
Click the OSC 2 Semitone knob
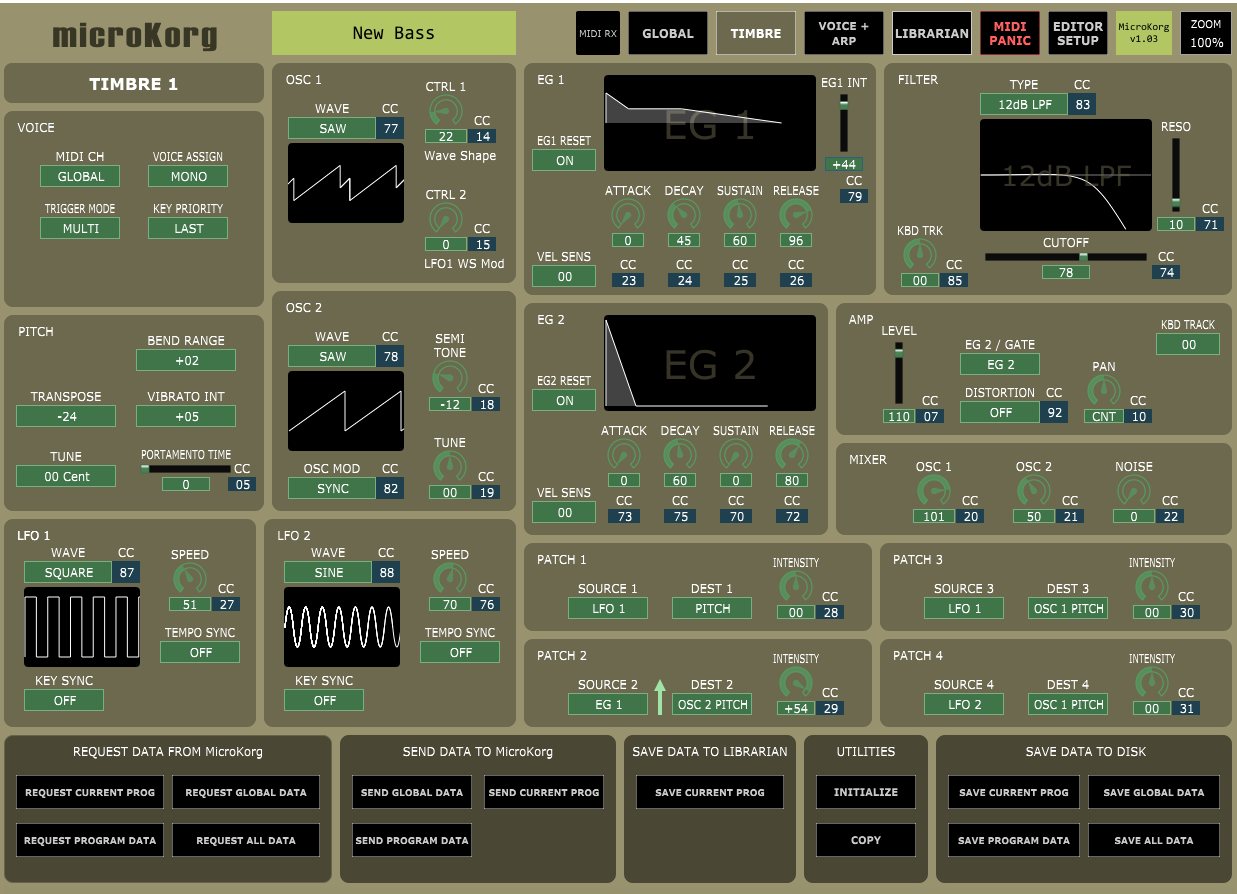pyautogui.click(x=449, y=378)
